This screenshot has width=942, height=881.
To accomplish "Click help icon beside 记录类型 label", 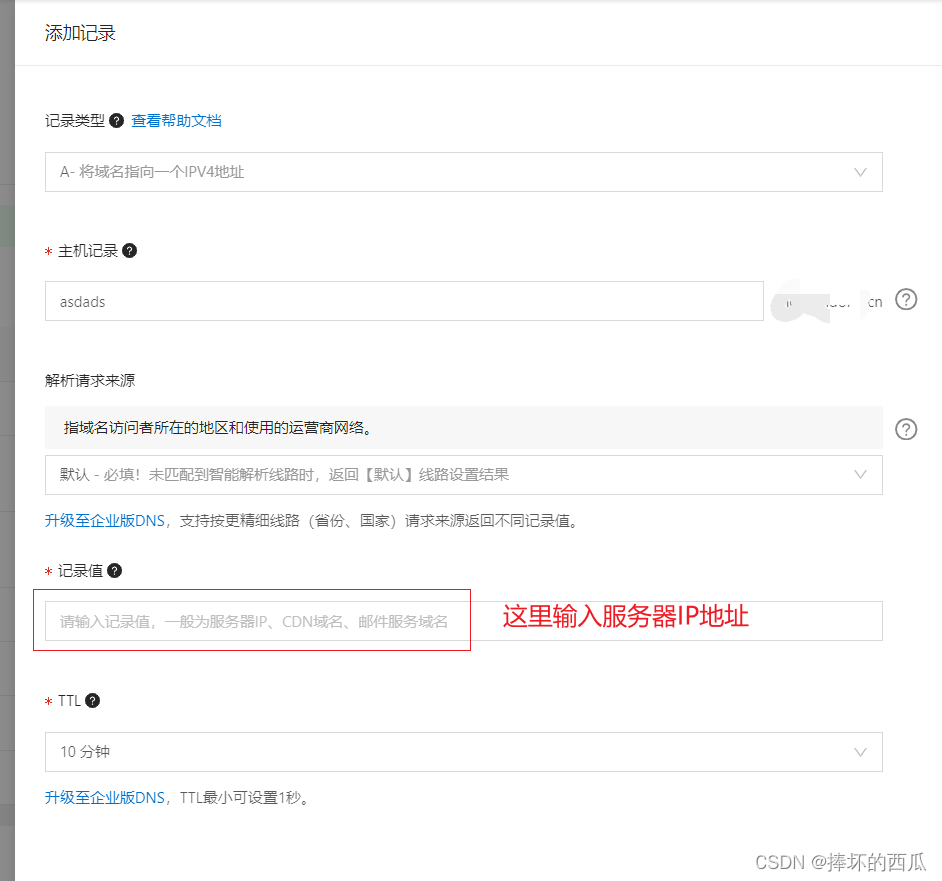I will pos(117,121).
